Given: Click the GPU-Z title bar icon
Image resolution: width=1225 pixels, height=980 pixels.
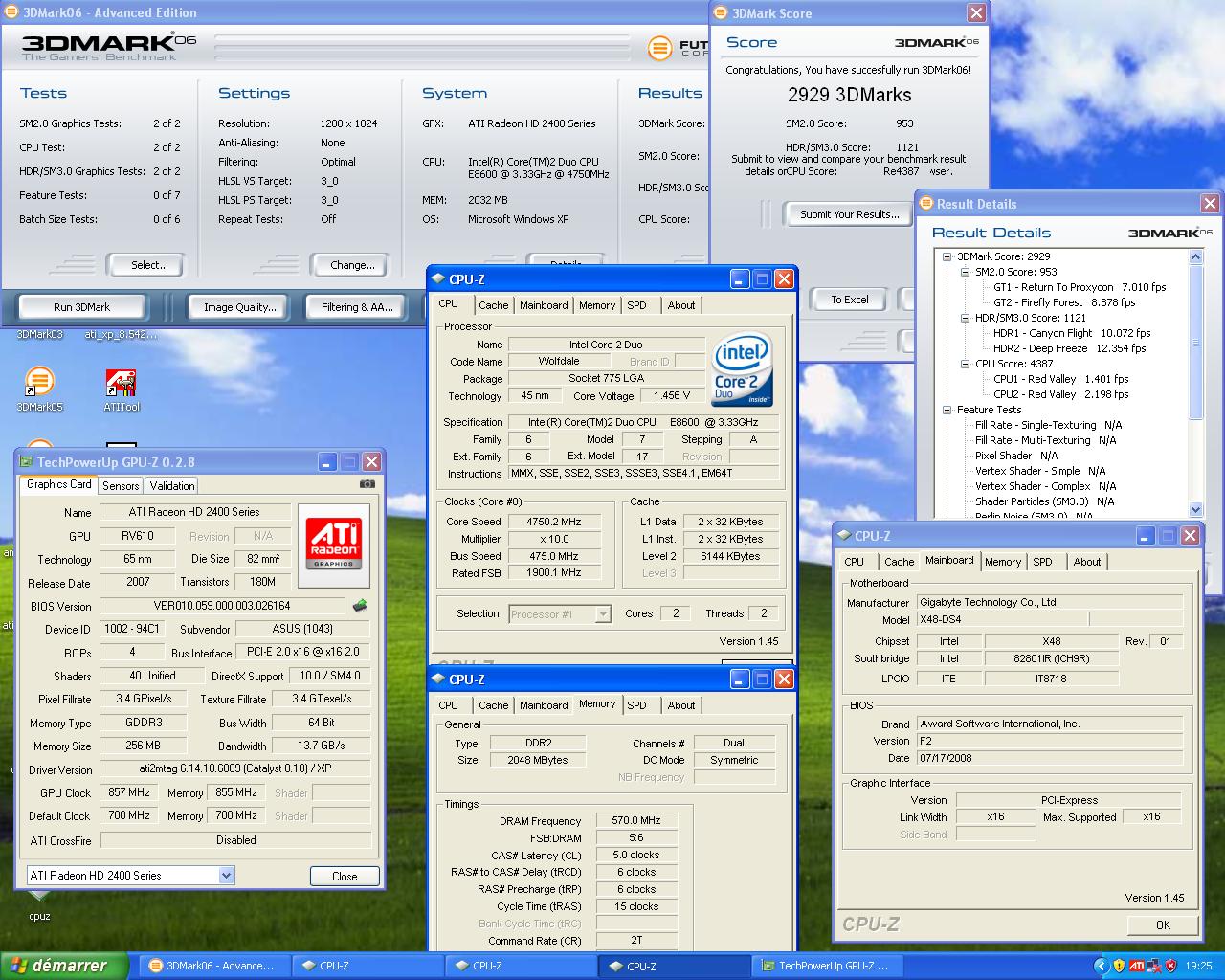Looking at the screenshot, I should click(27, 462).
